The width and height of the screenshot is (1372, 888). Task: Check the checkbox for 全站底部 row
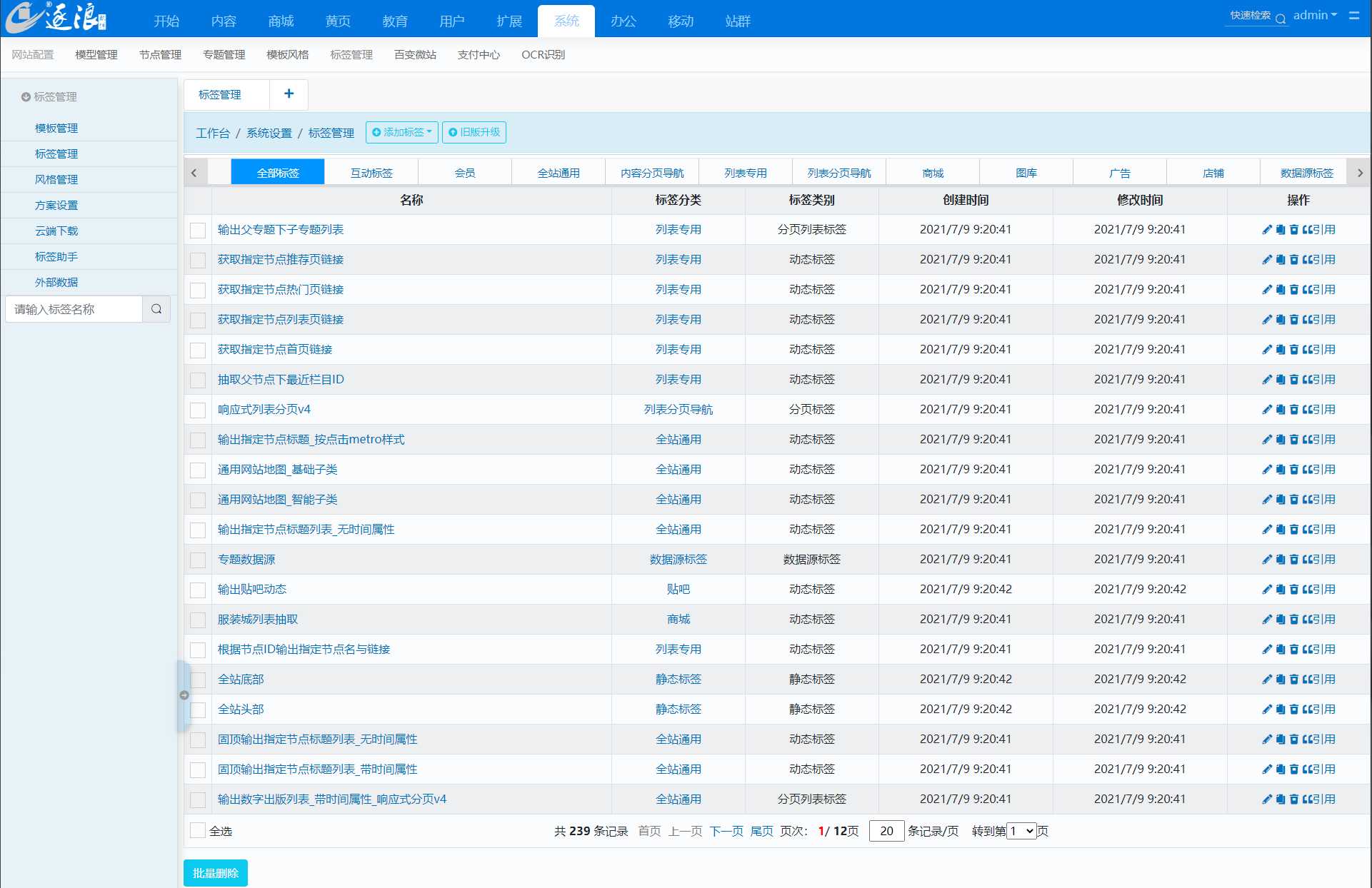coord(198,680)
